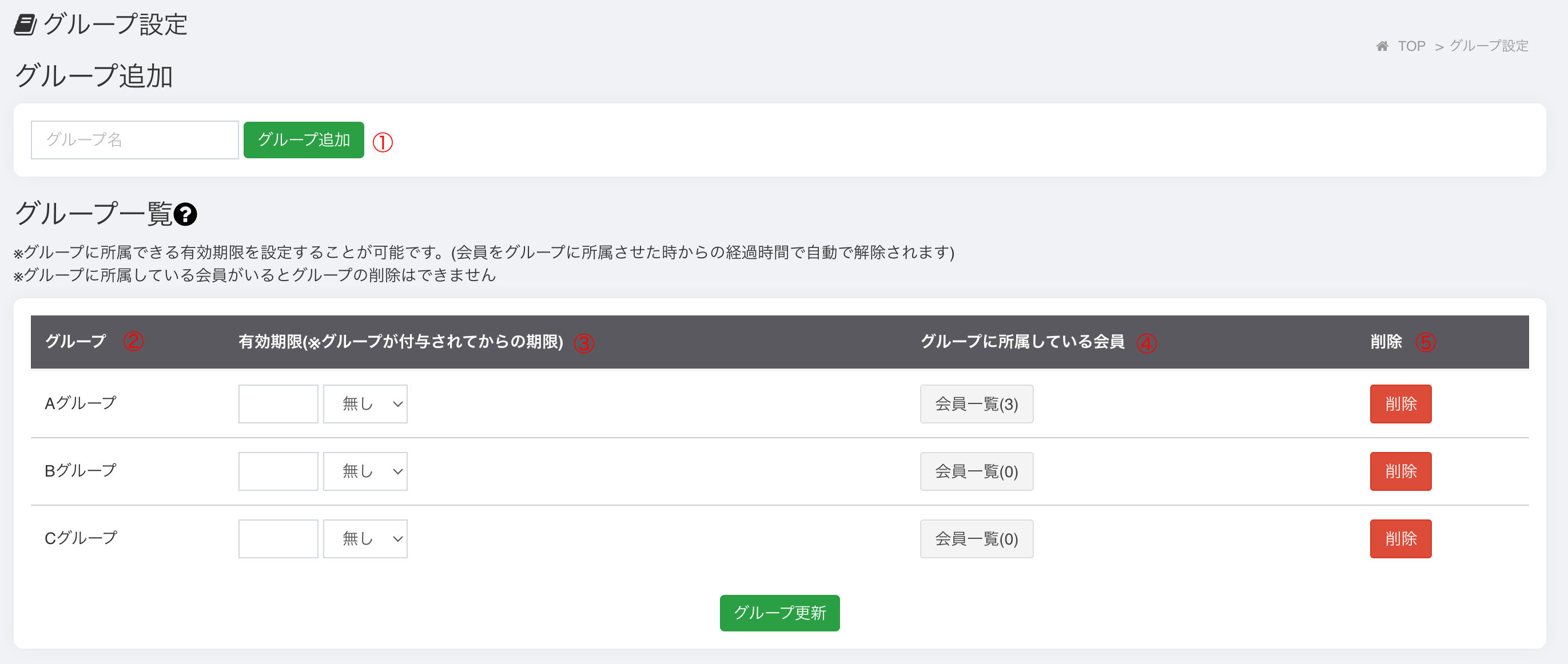This screenshot has height=664, width=1568.
Task: Open the Aグループ 無し period dropdown
Action: point(365,404)
